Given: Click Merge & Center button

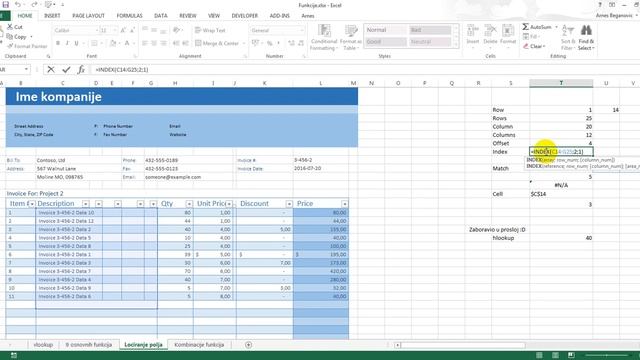Looking at the screenshot, I should (x=217, y=43).
